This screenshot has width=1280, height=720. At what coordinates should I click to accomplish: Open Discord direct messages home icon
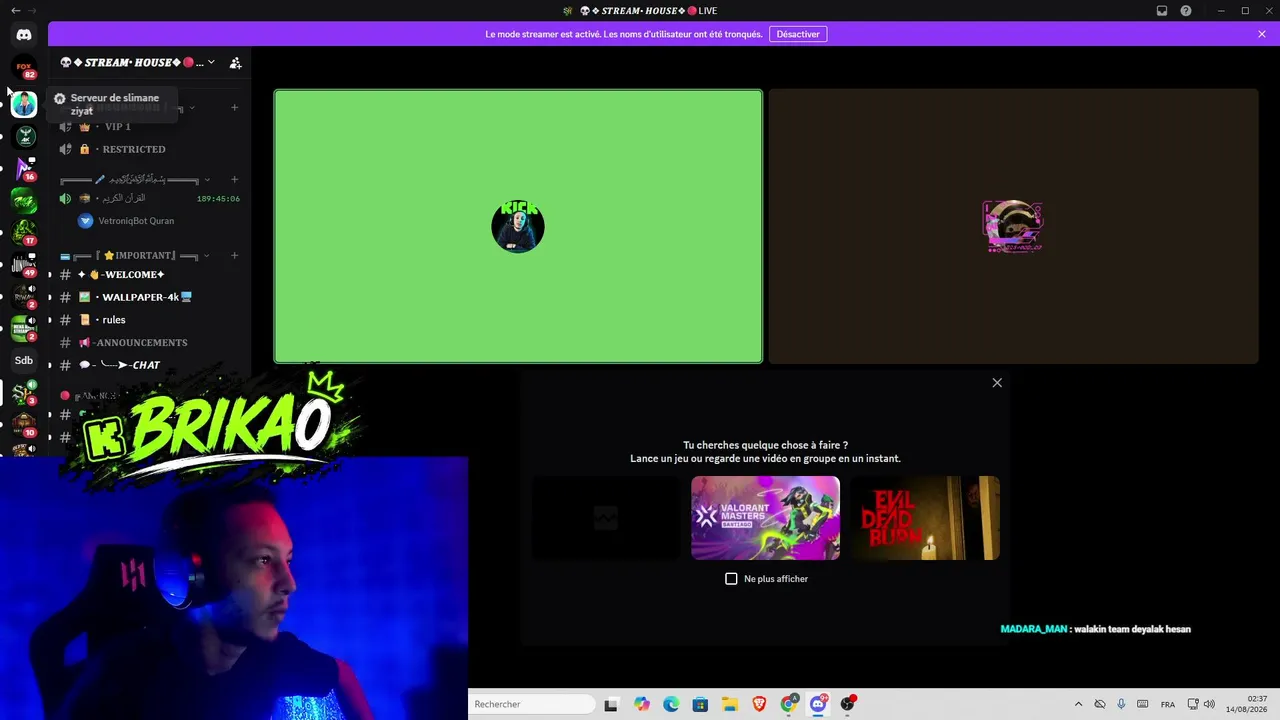[24, 35]
